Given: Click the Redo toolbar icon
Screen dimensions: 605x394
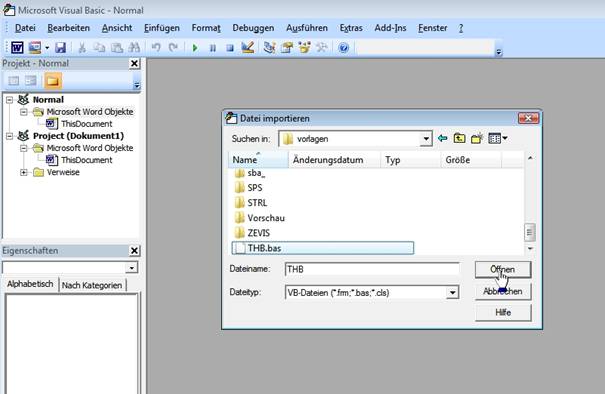Looking at the screenshot, I should coord(173,48).
